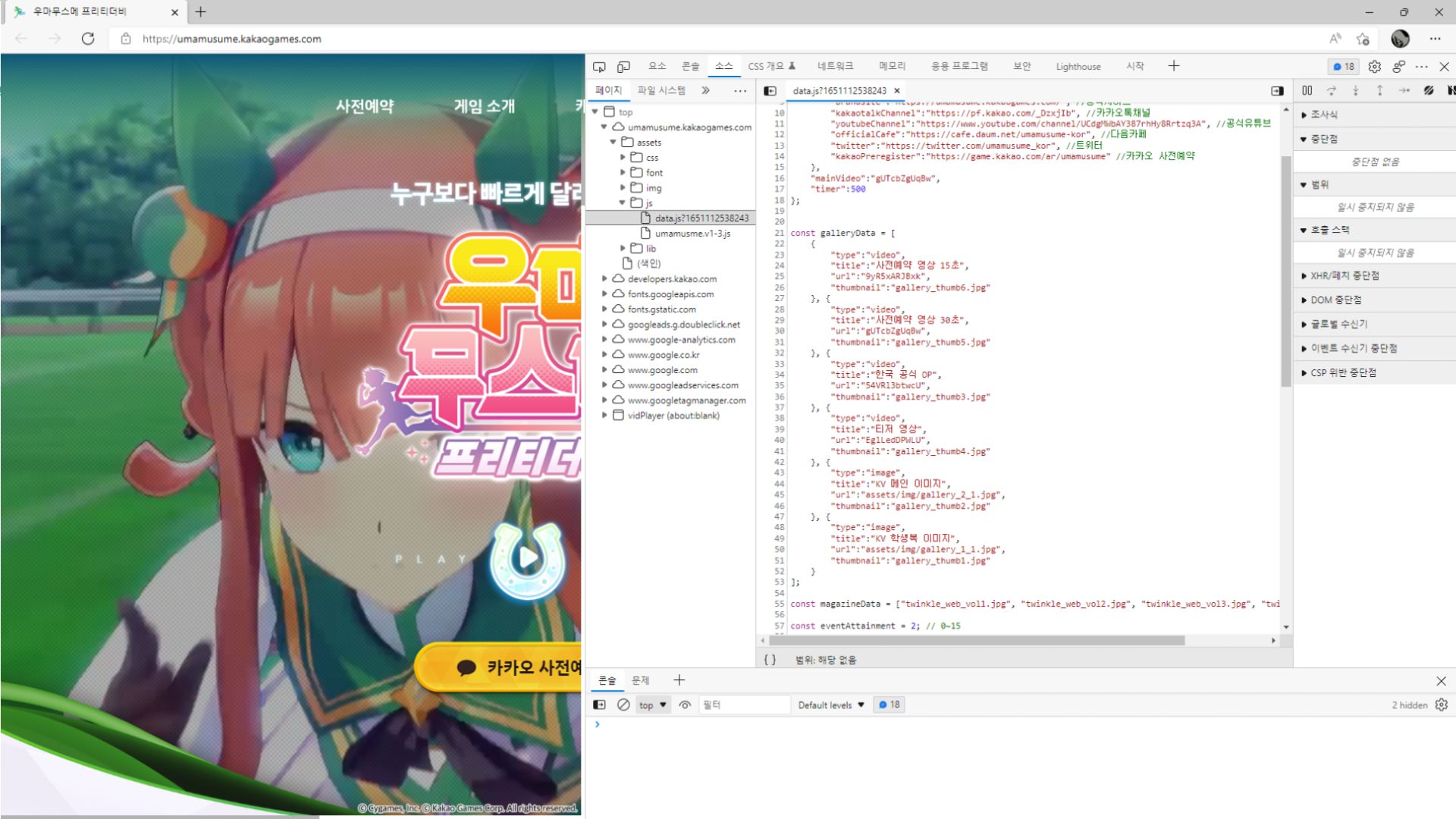The height and width of the screenshot is (819, 1456).
Task: Play the video with horseshoe play button
Action: [x=529, y=560]
